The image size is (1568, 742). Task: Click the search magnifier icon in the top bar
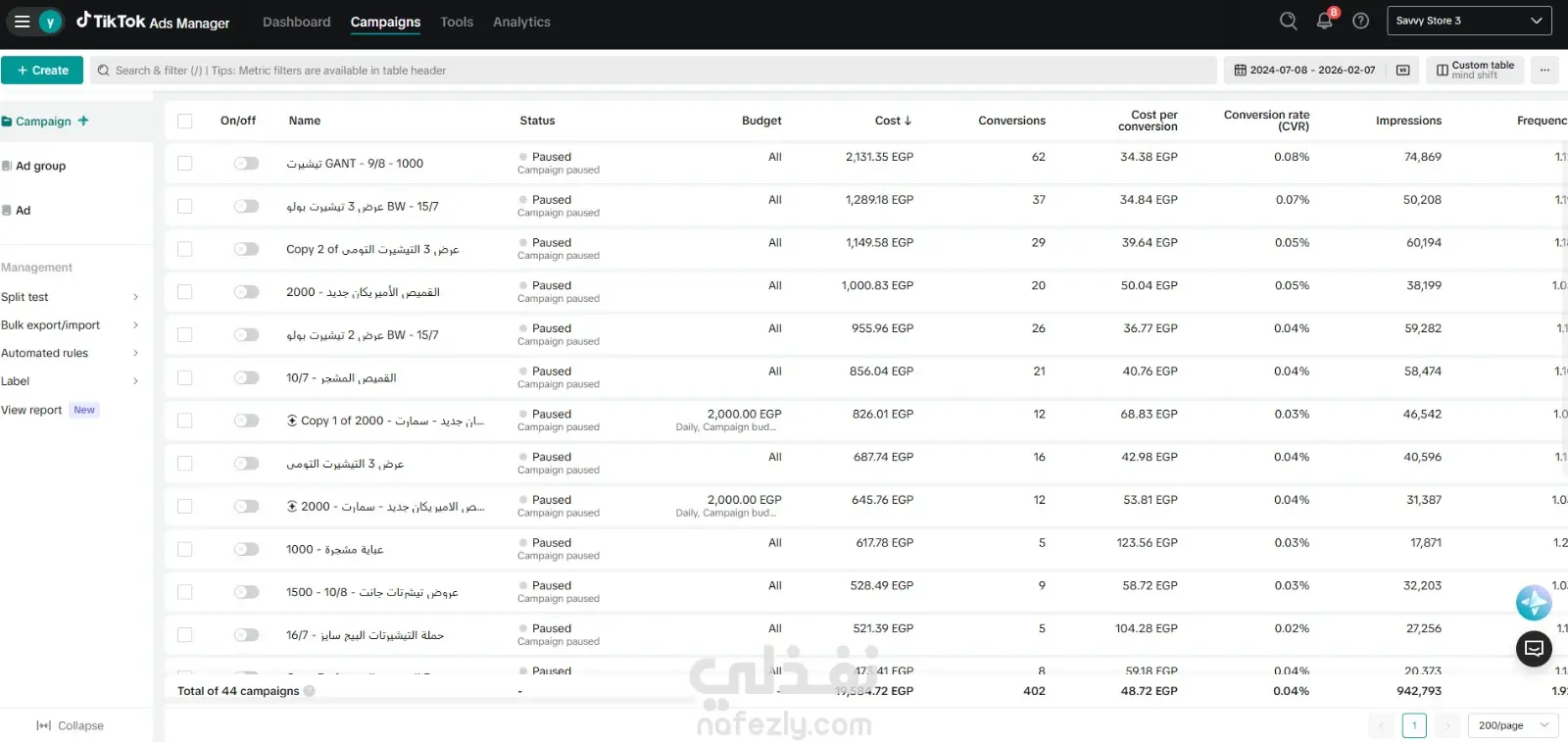1288,21
